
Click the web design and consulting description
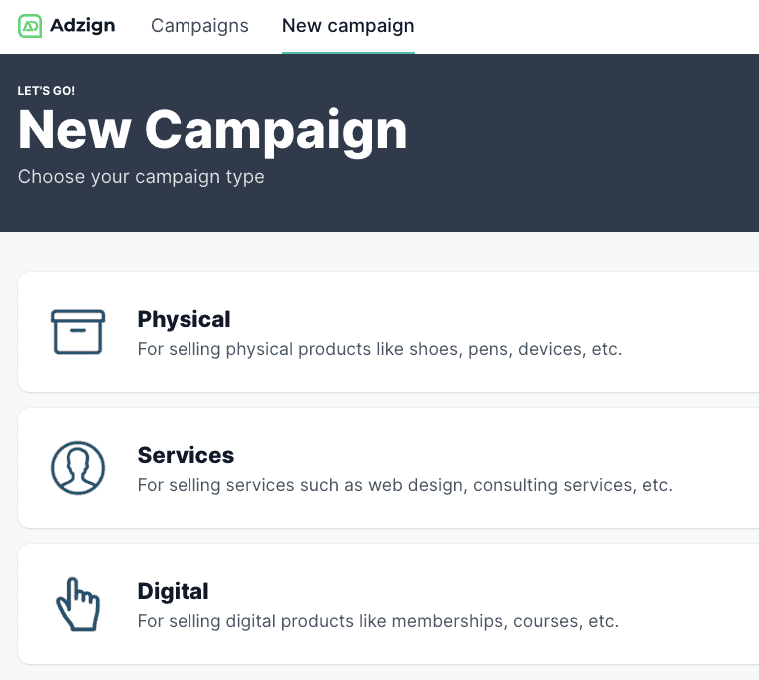click(404, 486)
